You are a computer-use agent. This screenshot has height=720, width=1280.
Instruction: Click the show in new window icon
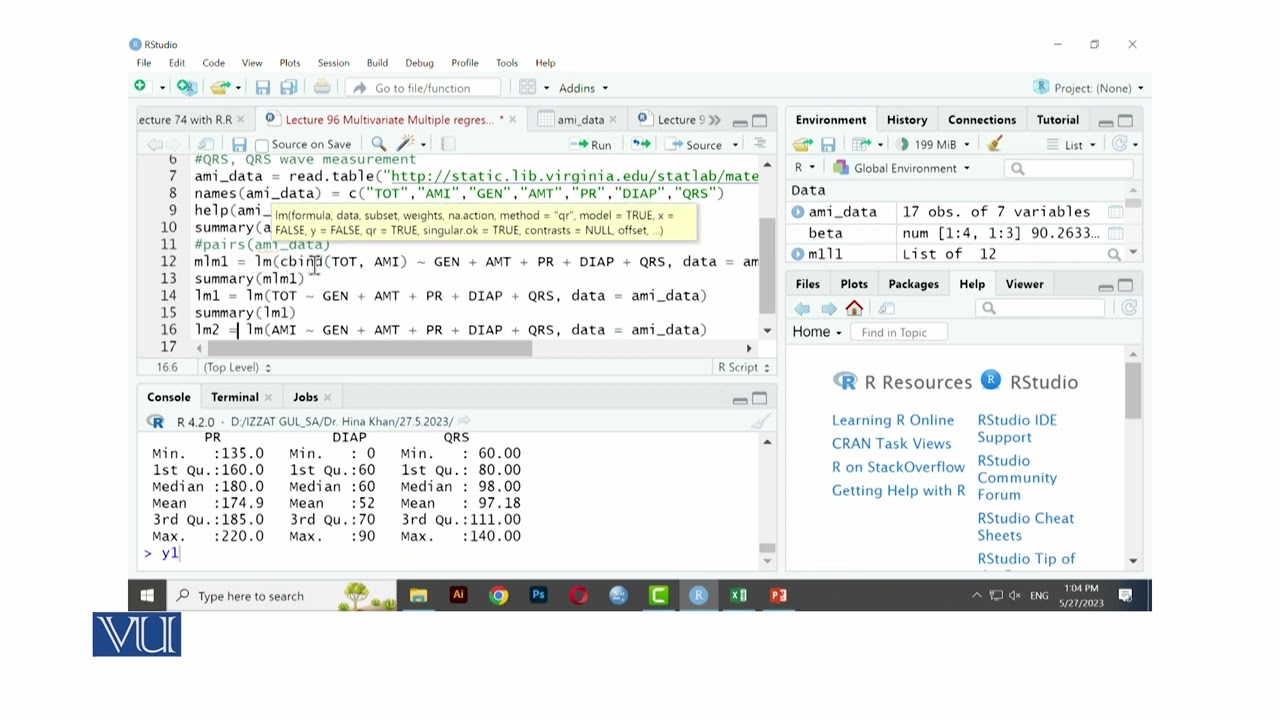tap(206, 144)
